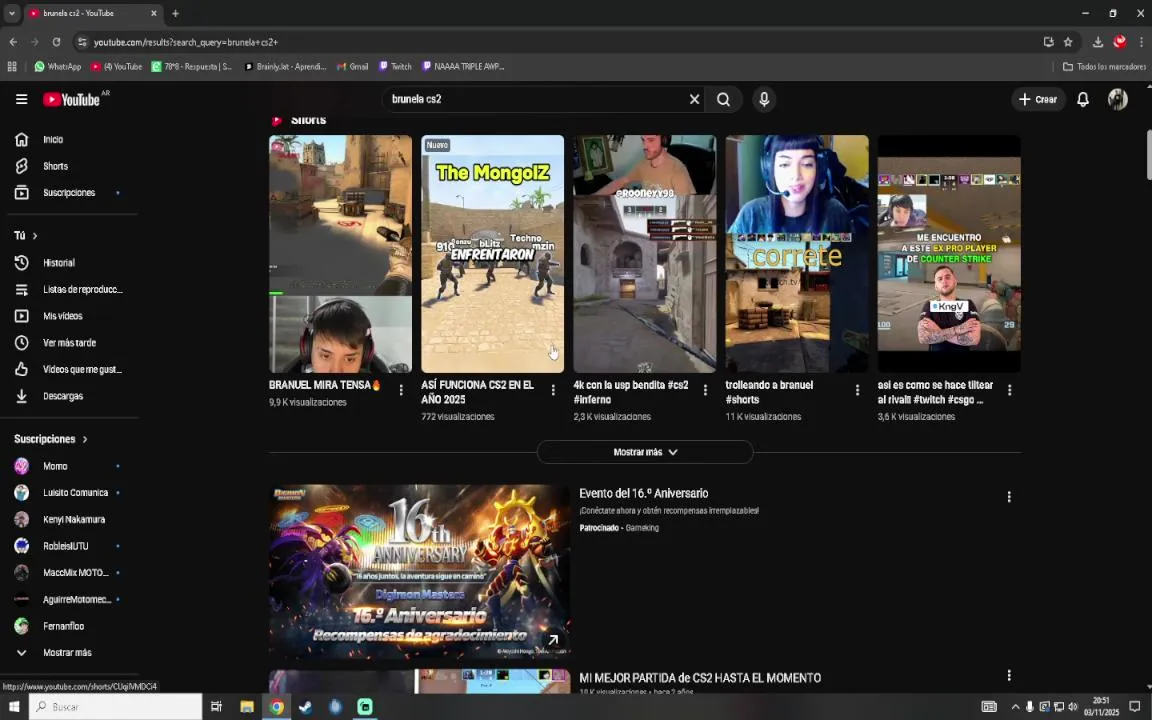Click the browser address bar

[x=558, y=42]
